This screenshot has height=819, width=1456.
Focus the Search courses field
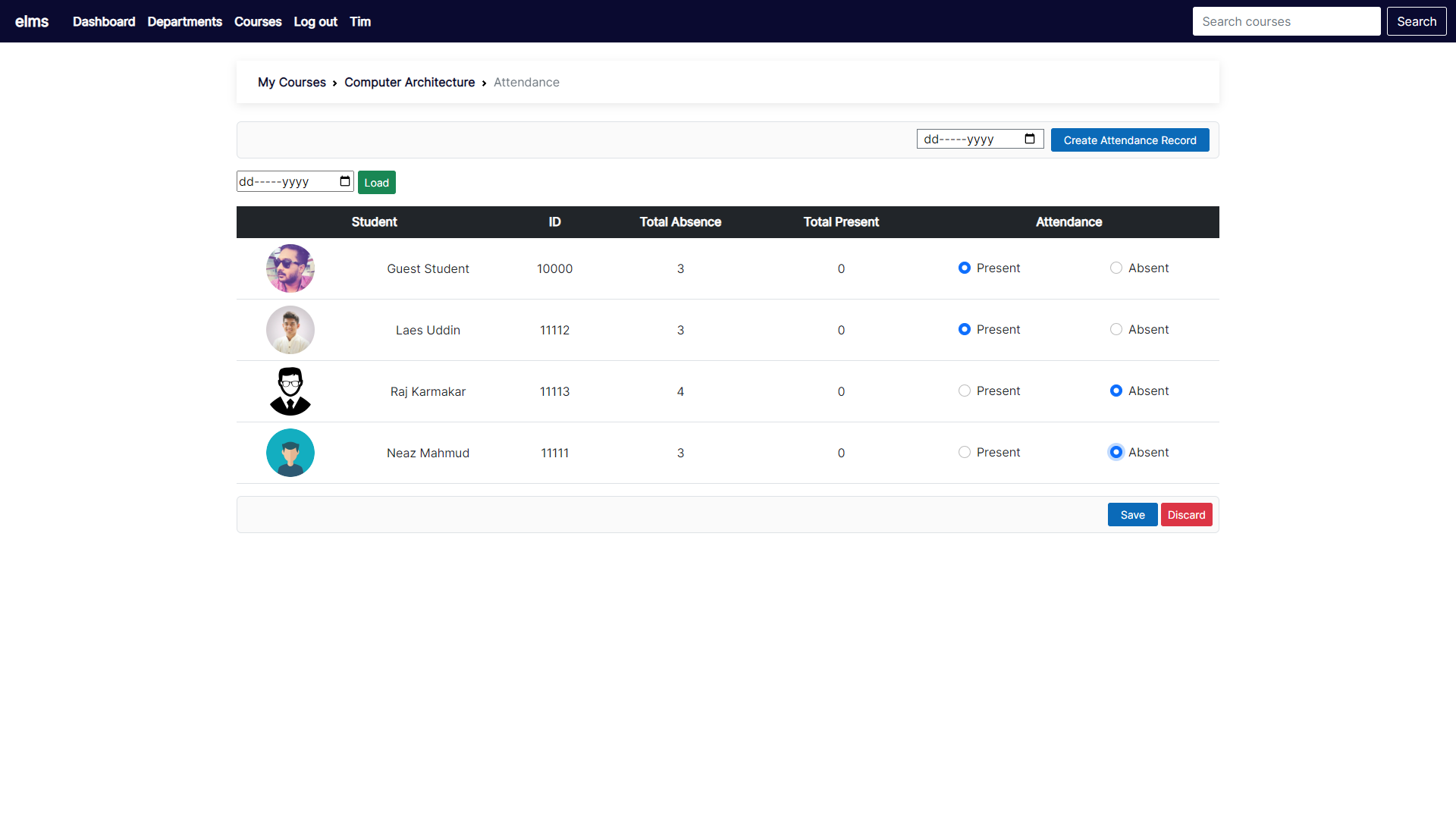1286,21
